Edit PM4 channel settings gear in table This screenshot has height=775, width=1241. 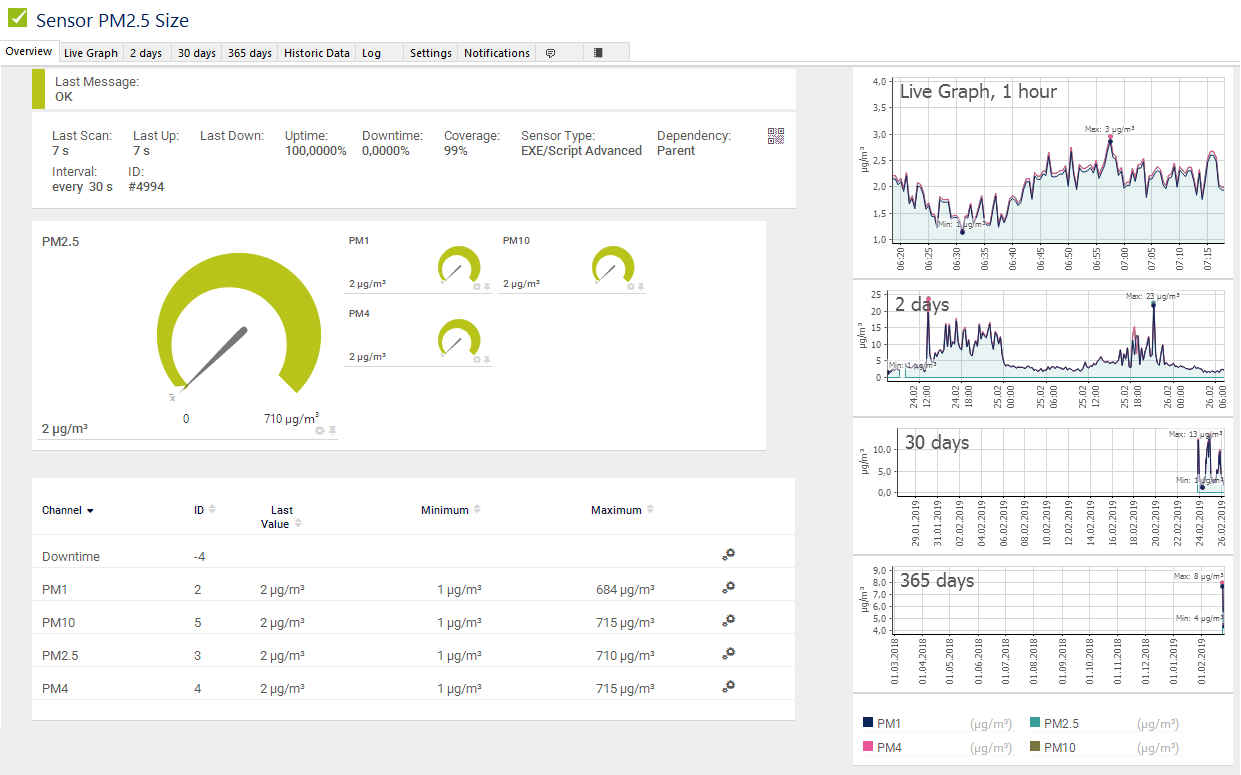click(x=729, y=686)
